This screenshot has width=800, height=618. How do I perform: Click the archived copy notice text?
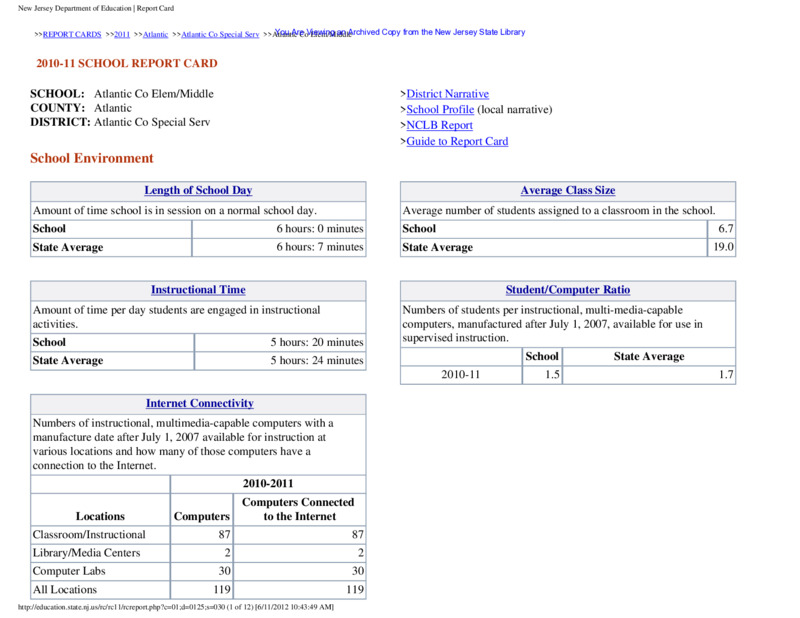(401, 32)
